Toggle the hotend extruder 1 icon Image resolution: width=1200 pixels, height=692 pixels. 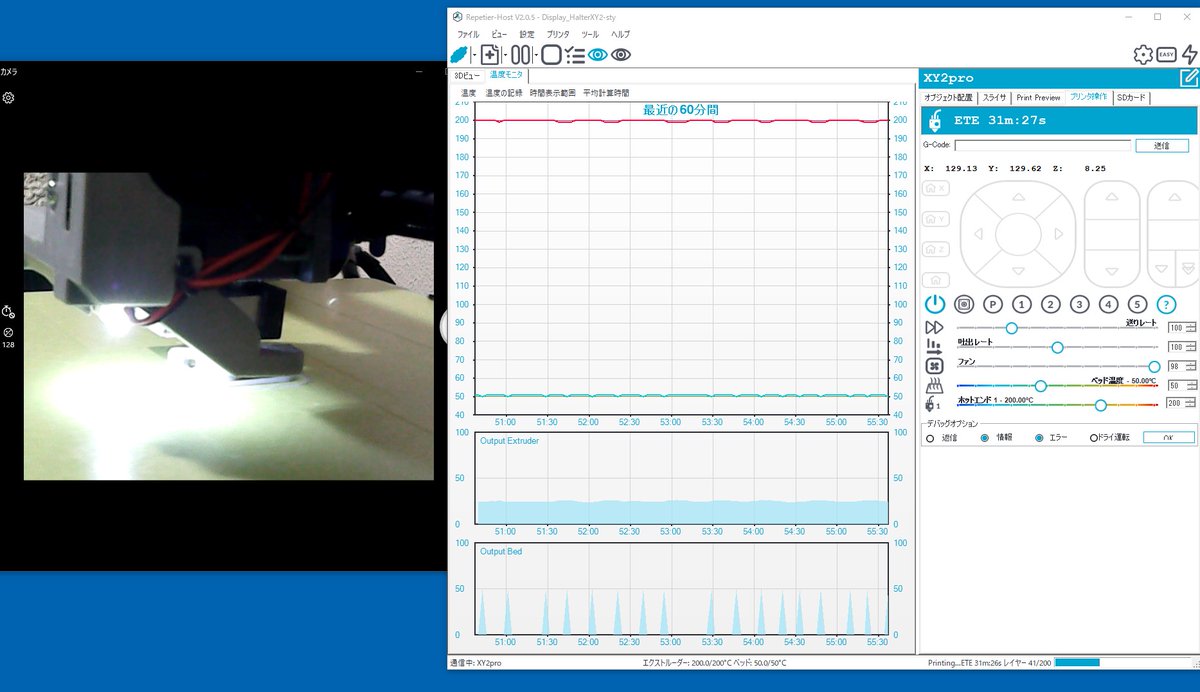click(935, 405)
